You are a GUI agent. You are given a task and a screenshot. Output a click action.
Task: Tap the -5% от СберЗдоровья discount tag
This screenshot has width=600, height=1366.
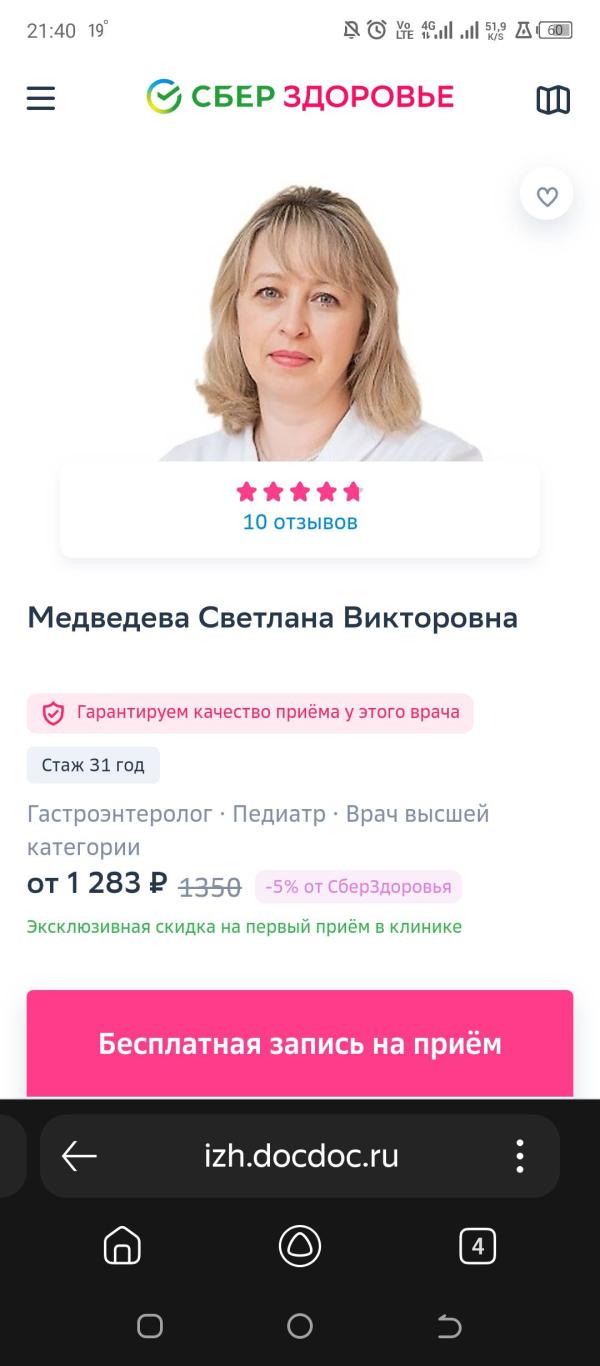point(358,886)
